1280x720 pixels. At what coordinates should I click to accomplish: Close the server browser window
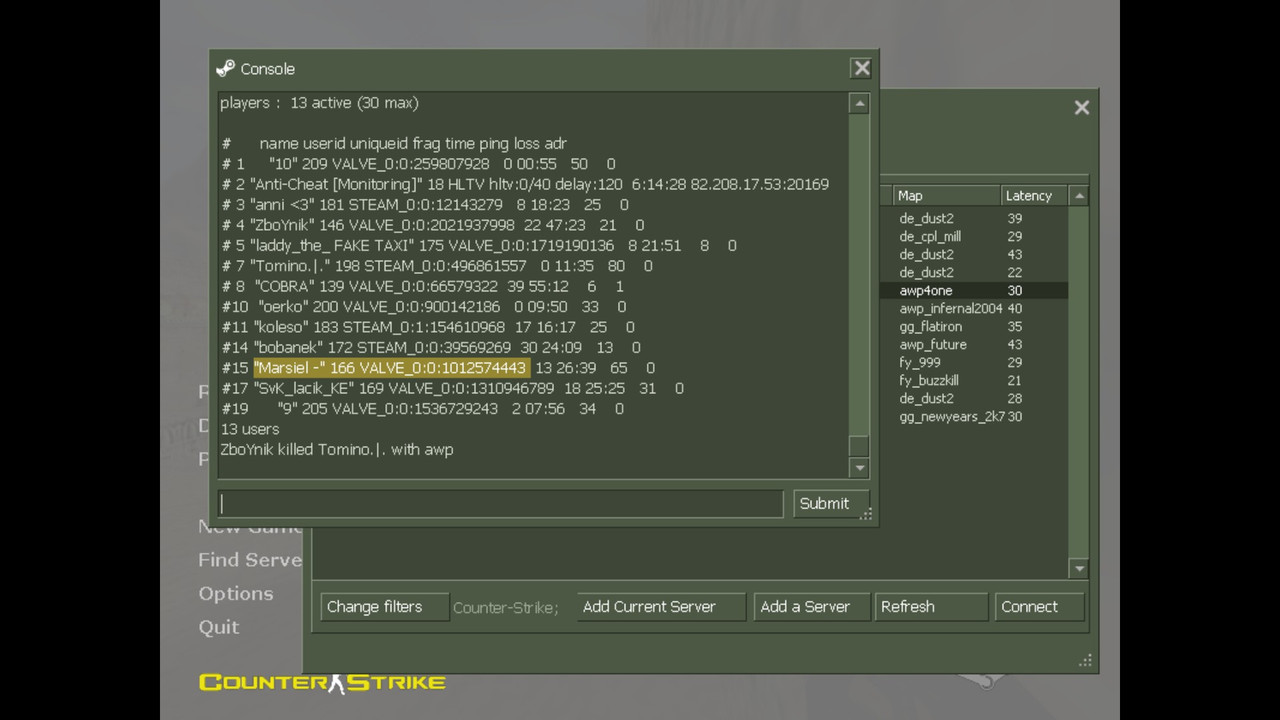pos(1082,107)
